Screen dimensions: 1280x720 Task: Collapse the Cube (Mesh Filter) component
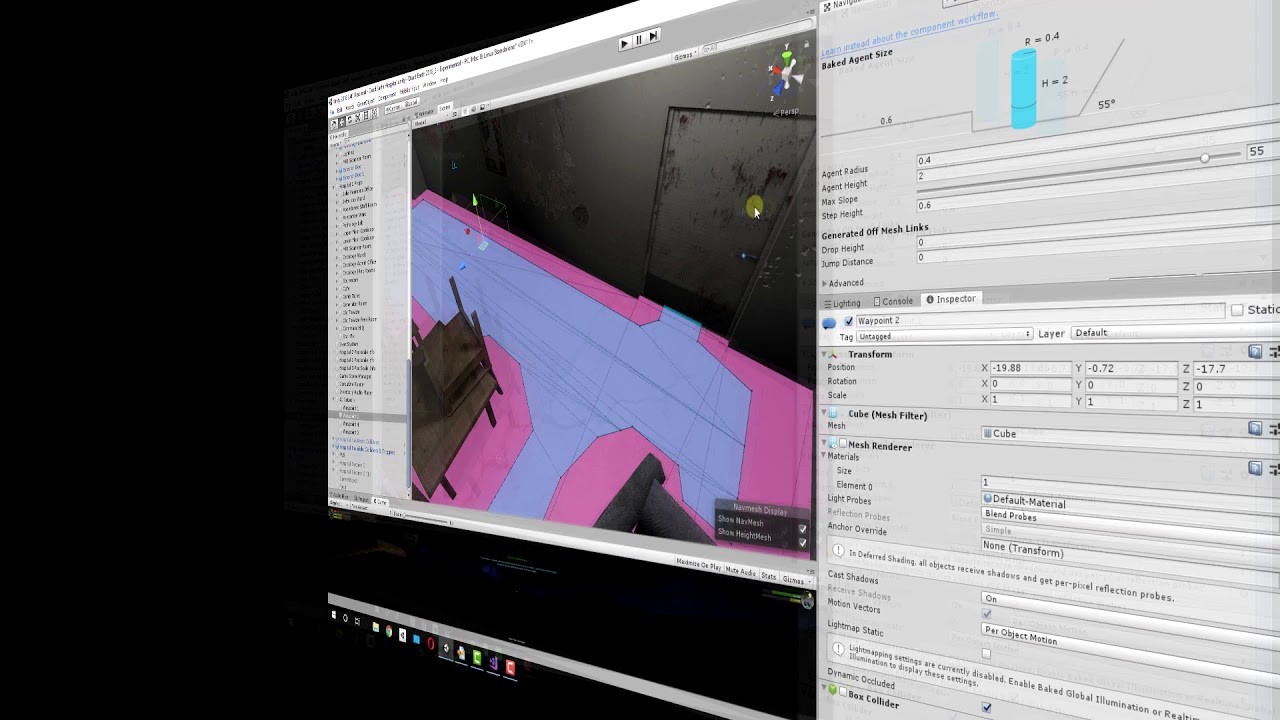(x=824, y=413)
